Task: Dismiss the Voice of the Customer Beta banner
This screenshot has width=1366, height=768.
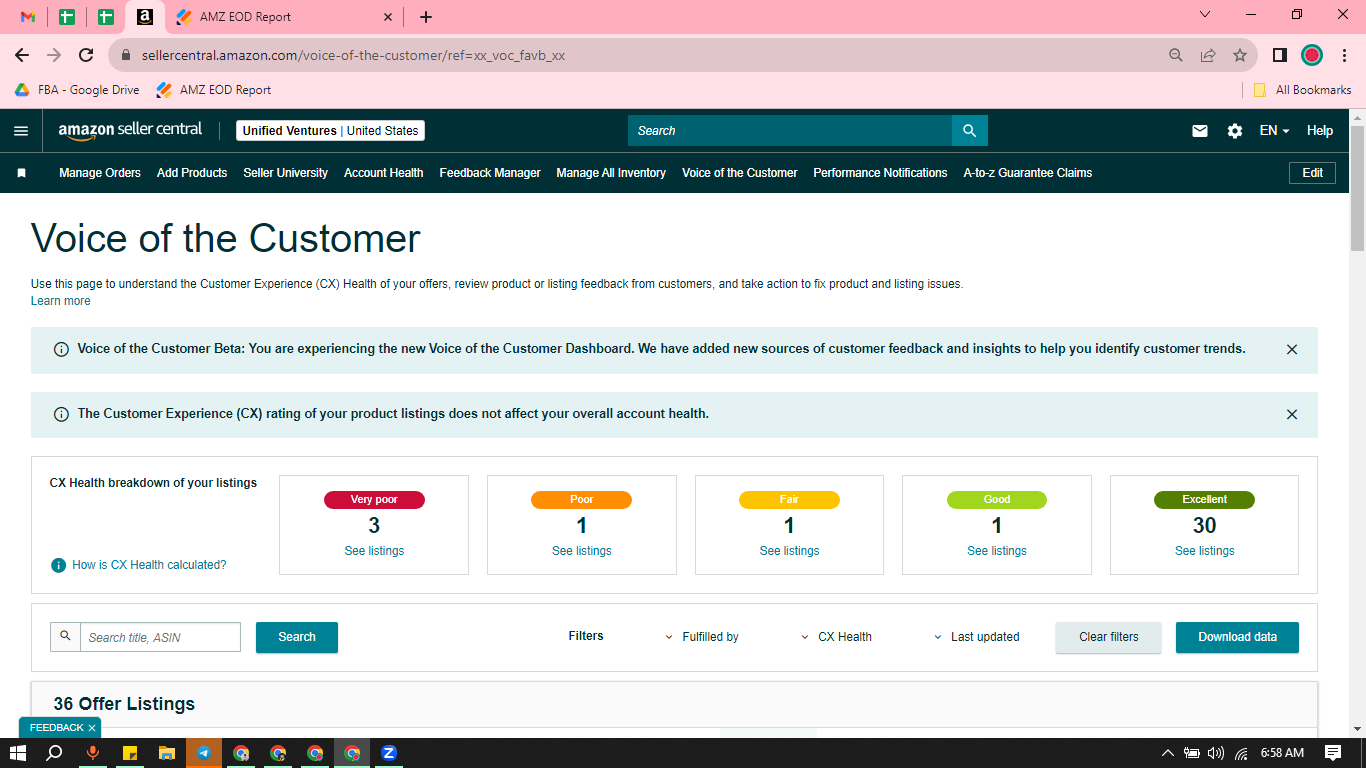Action: point(1292,350)
